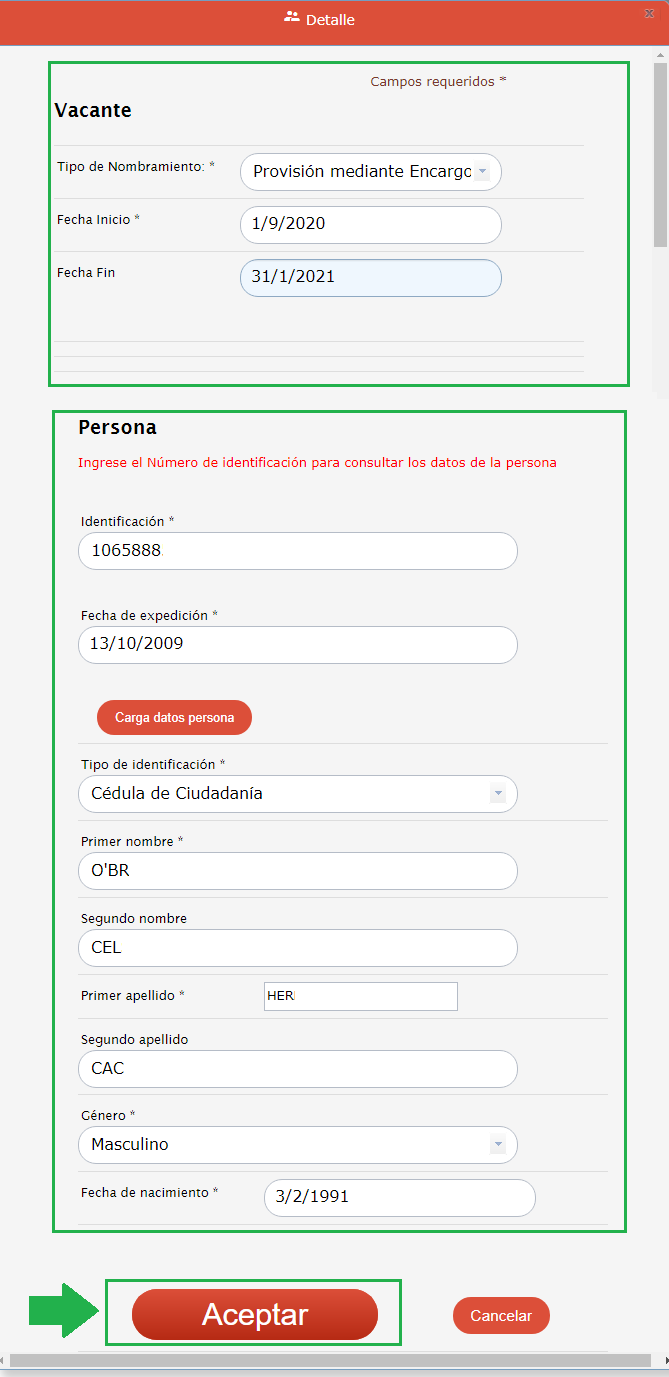Click the horizontal scrollbar's left arrow

tap(4, 1361)
